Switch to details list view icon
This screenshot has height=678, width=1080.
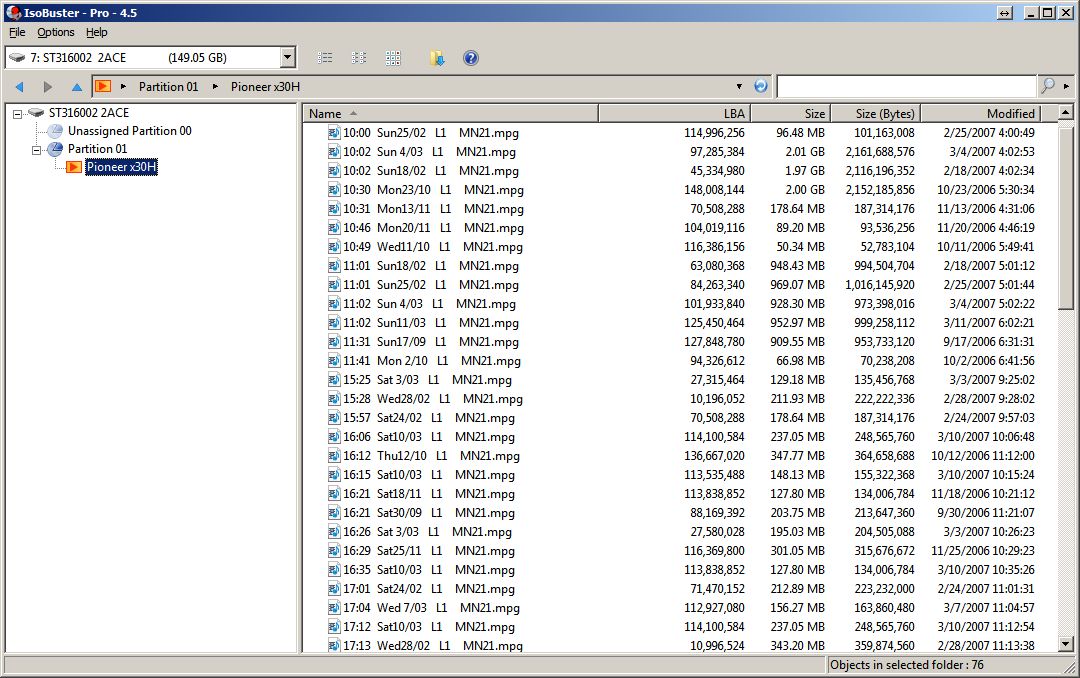(x=325, y=58)
